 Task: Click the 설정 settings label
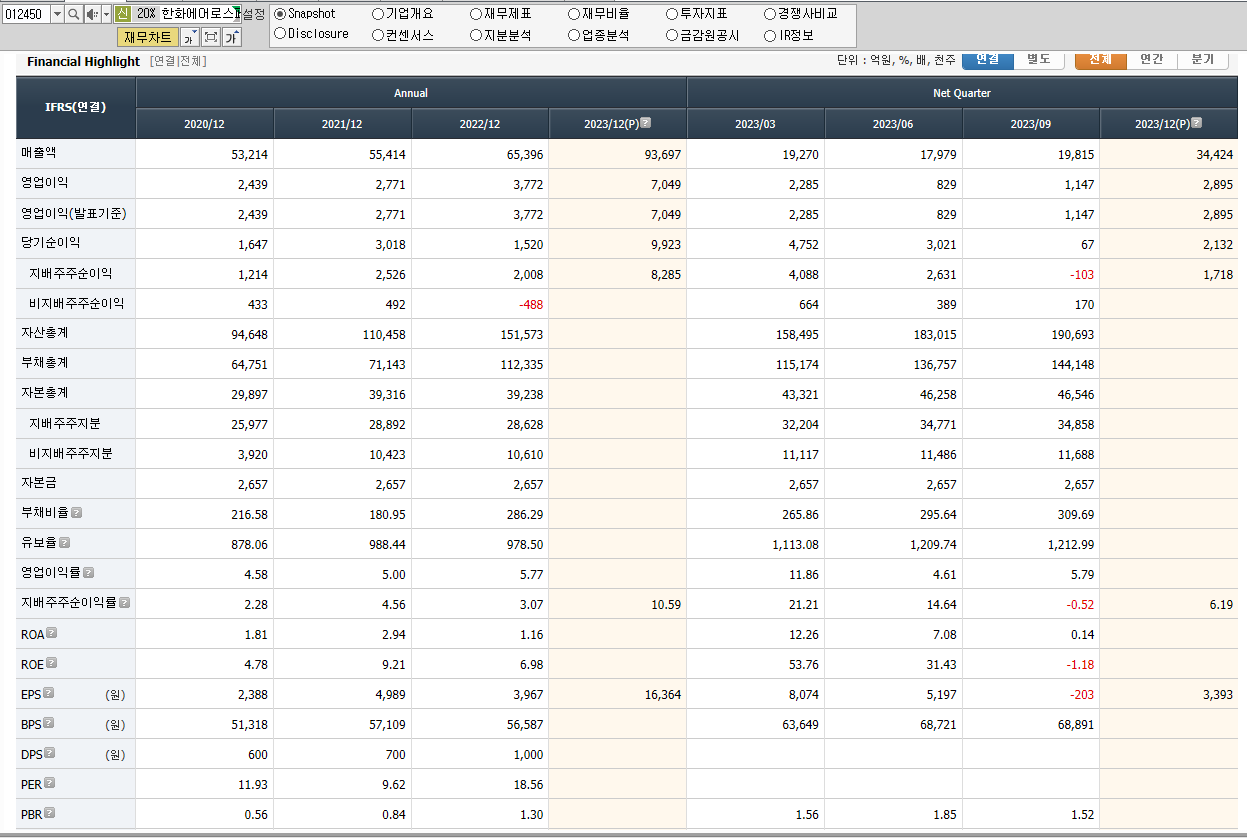(x=254, y=14)
